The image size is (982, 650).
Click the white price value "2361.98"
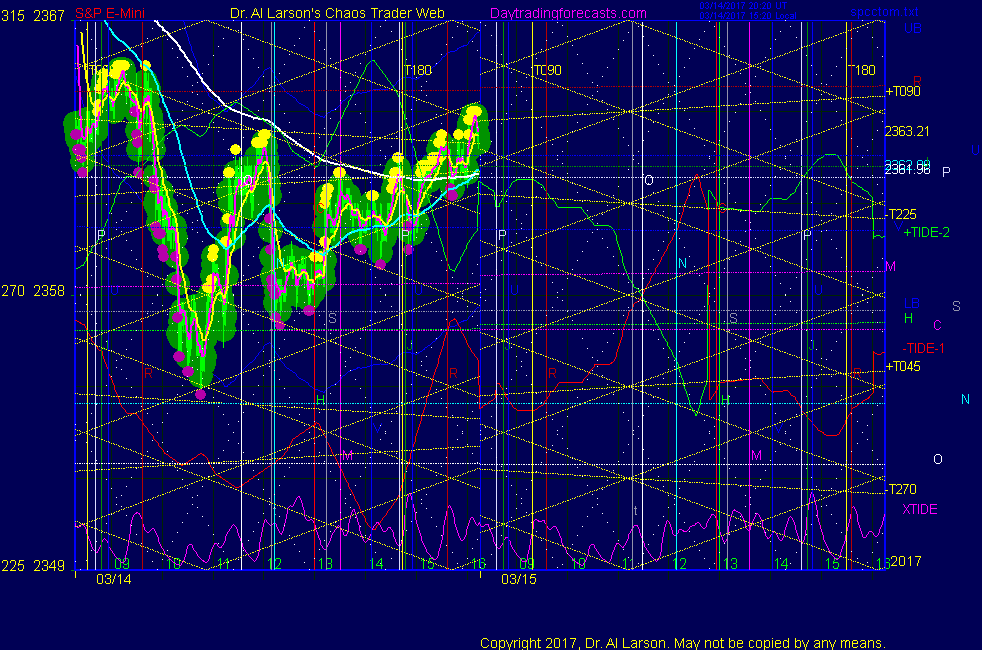click(x=907, y=170)
